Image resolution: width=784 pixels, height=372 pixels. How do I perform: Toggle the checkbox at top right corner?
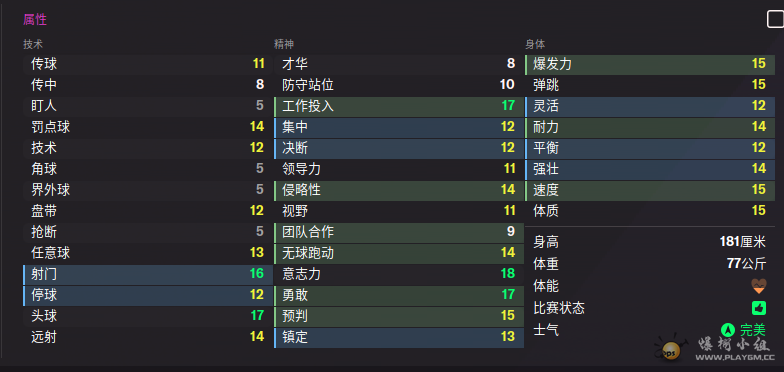tap(775, 20)
